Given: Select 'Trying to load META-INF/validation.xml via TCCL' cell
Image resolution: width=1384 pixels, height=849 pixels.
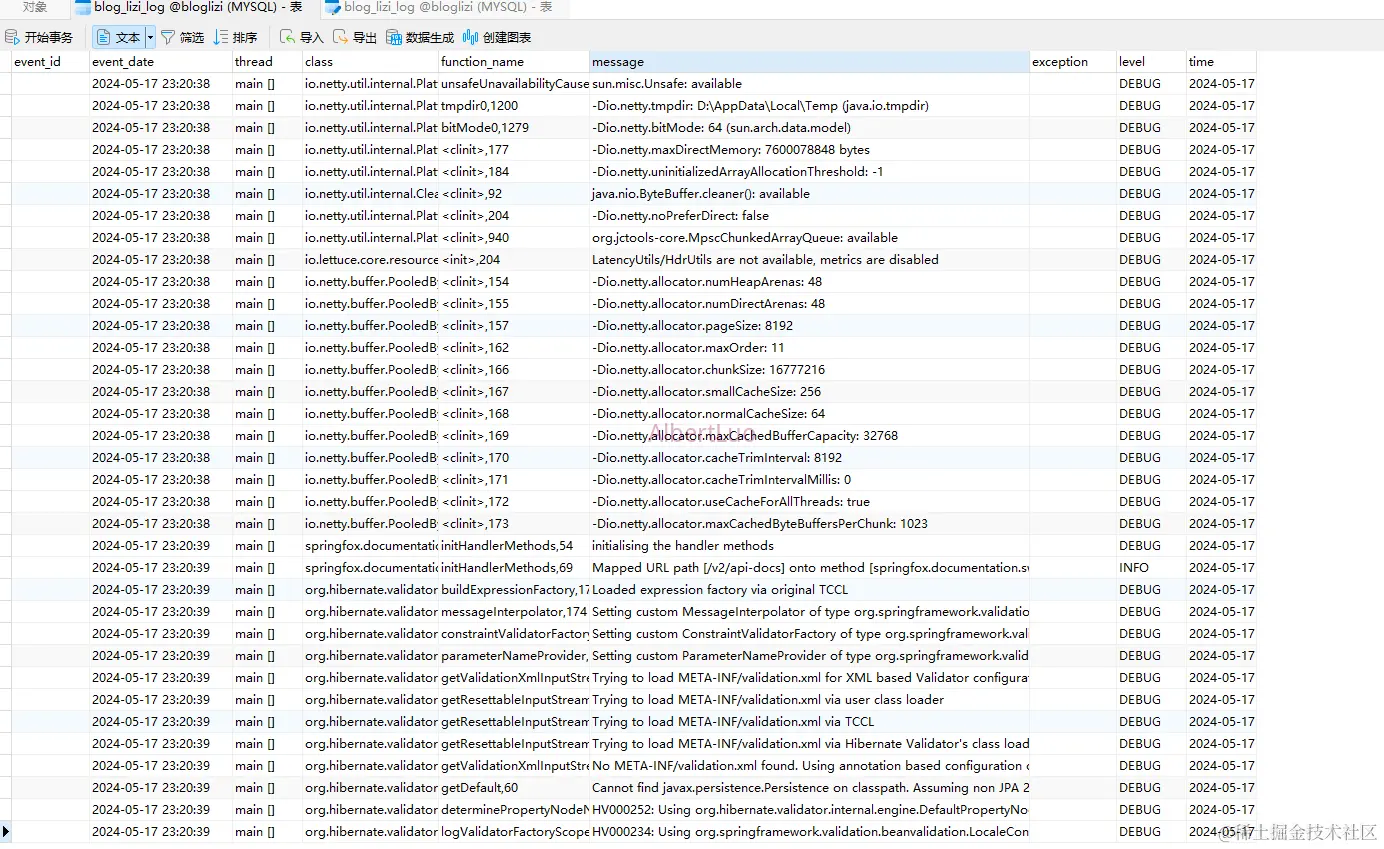Looking at the screenshot, I should 809,722.
